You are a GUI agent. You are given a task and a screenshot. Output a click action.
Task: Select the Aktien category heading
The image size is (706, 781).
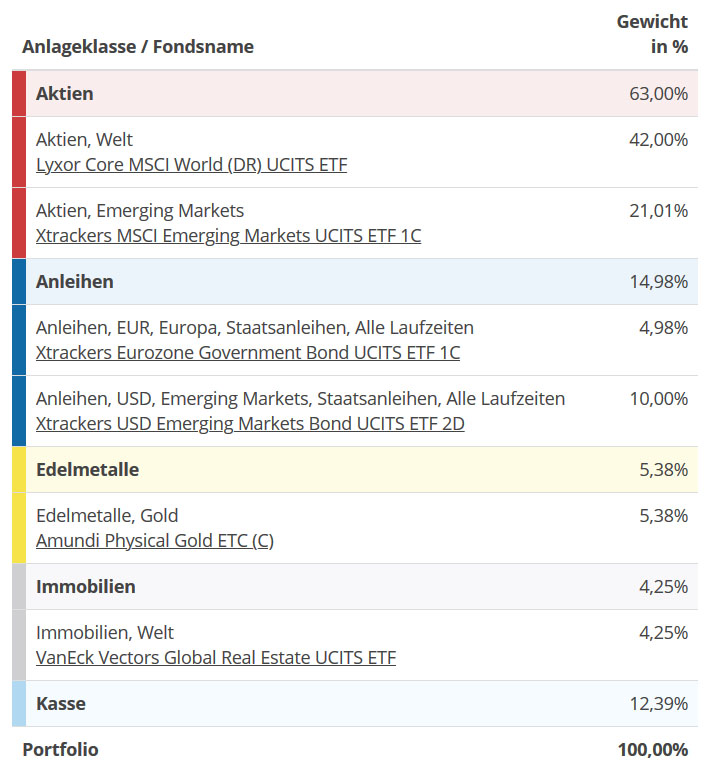coord(64,94)
